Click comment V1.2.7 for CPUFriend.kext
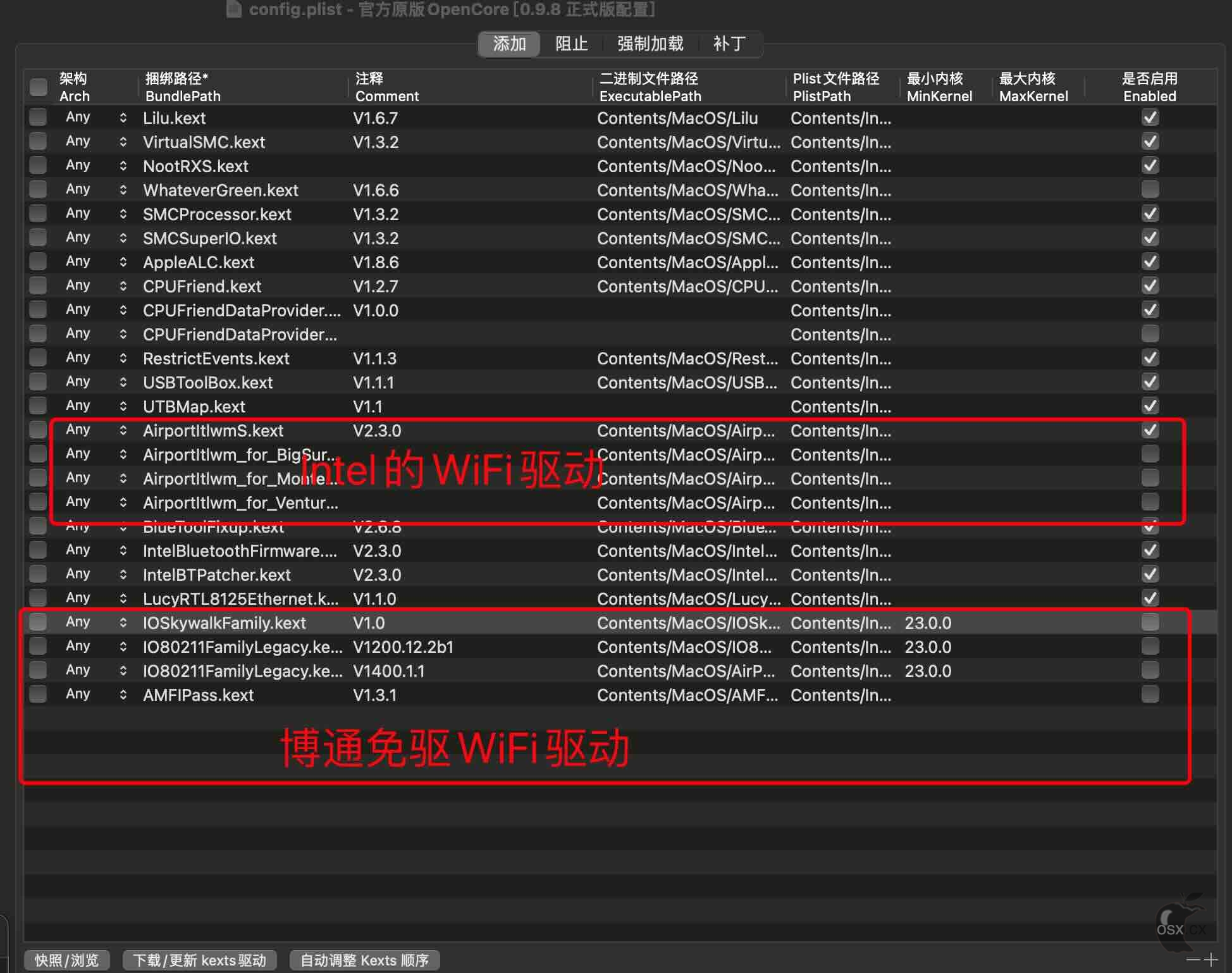The height and width of the screenshot is (973, 1232). (376, 286)
